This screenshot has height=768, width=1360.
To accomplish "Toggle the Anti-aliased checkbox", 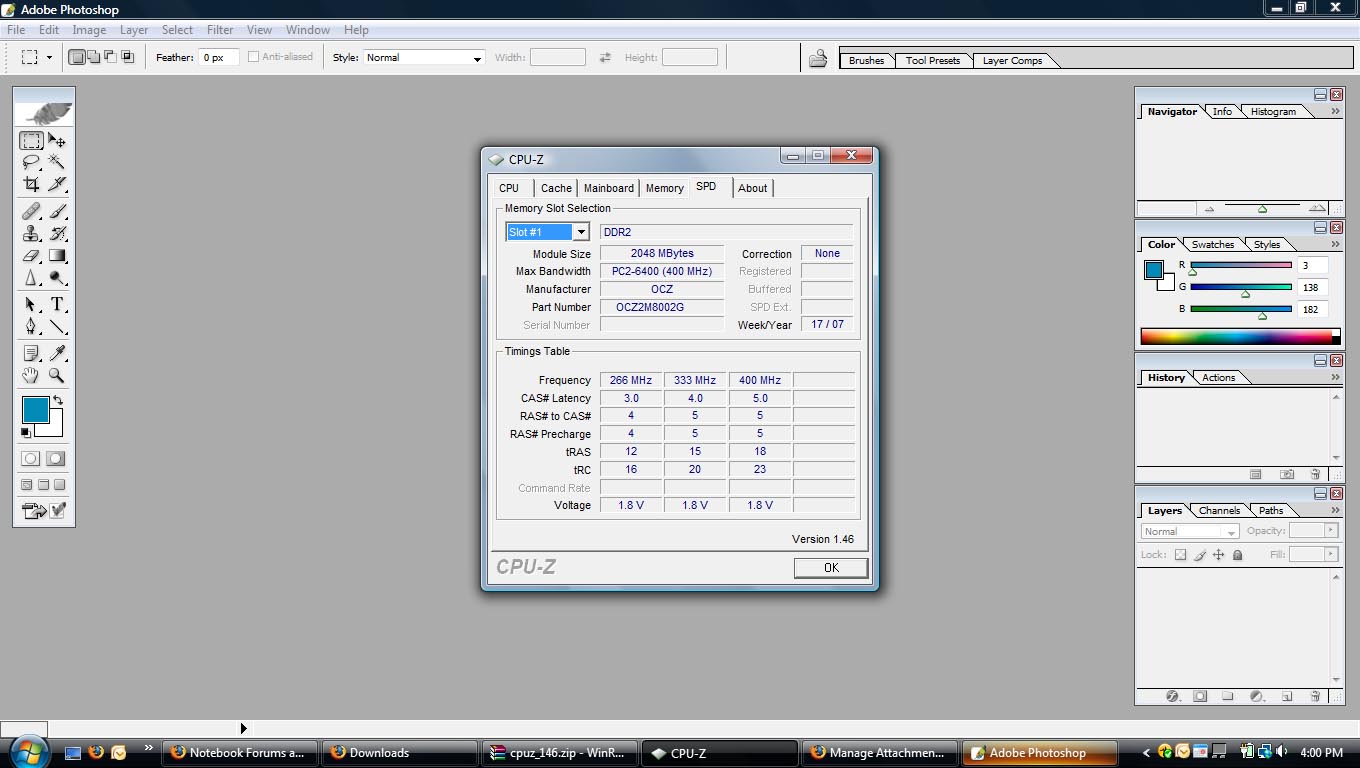I will 254,57.
